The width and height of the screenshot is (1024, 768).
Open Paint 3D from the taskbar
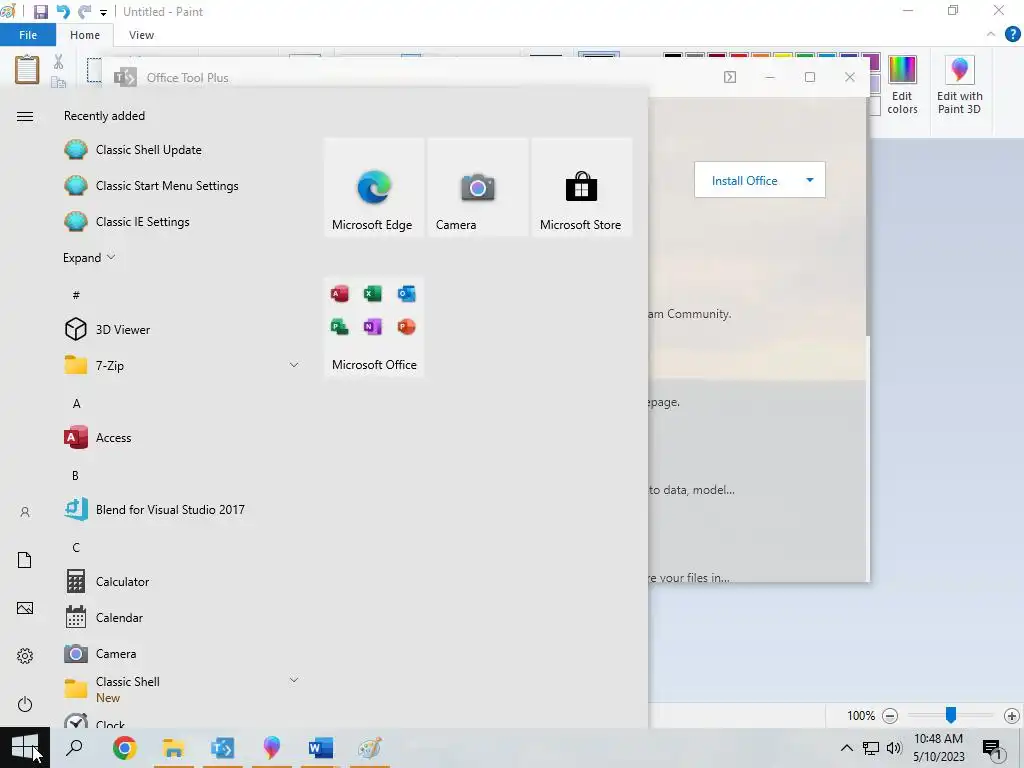coord(271,748)
